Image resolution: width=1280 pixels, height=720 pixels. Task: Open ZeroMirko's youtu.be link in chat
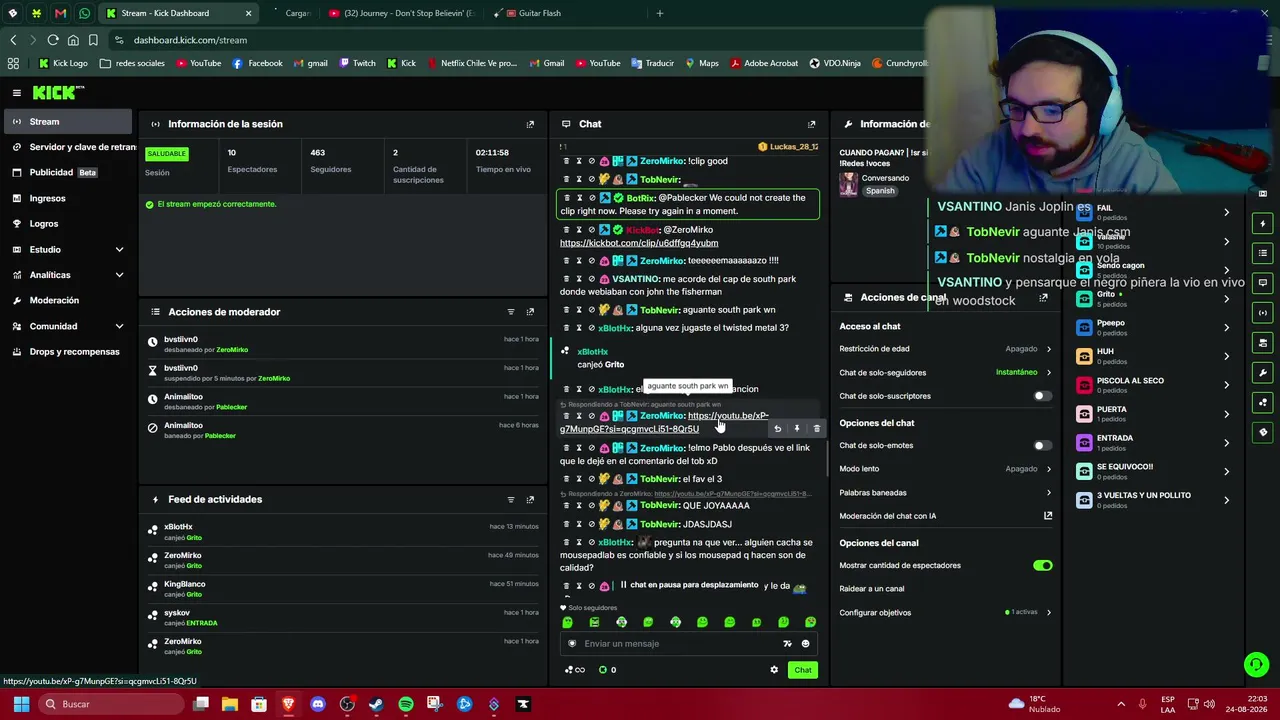[x=664, y=422]
